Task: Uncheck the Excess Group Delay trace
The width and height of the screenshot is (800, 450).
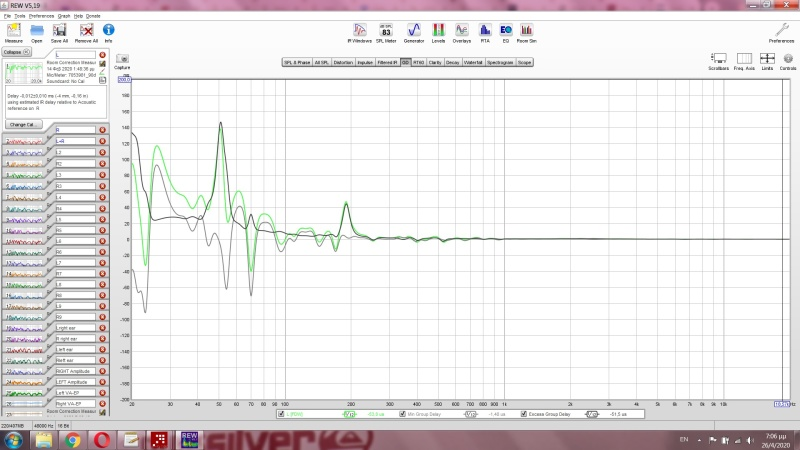Action: (524, 413)
